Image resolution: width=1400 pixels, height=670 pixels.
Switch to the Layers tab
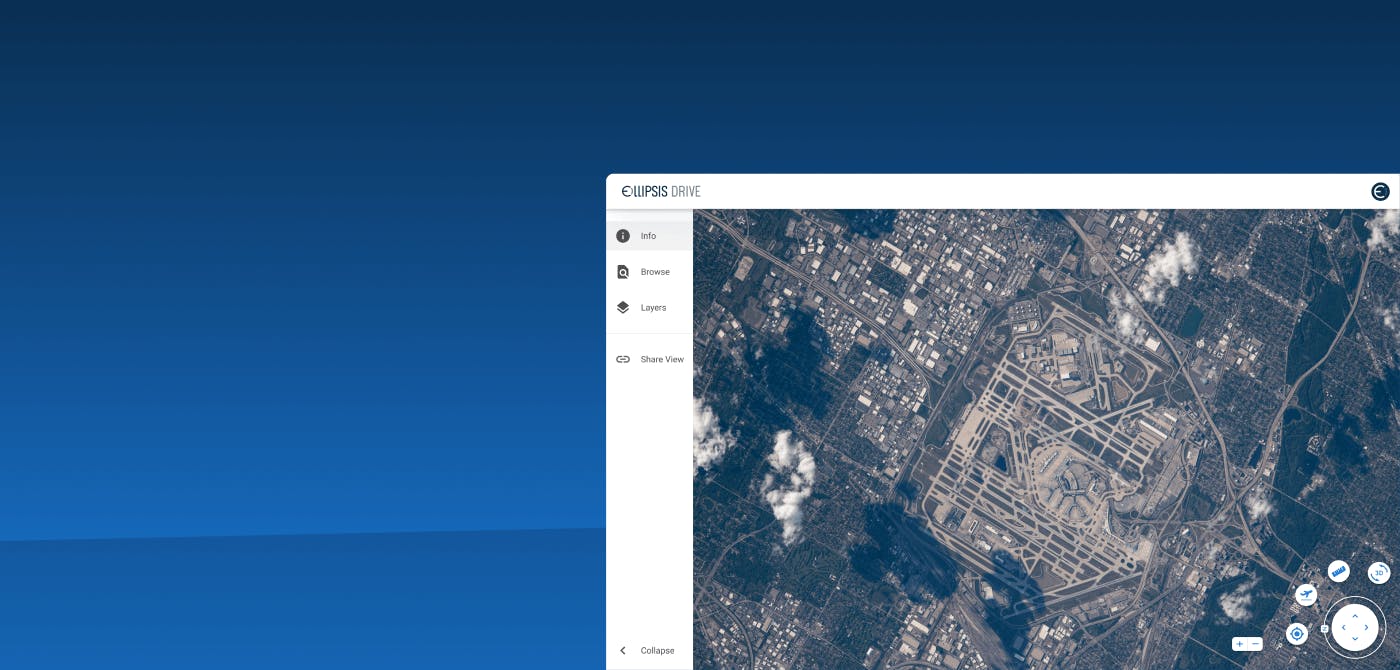point(623,307)
